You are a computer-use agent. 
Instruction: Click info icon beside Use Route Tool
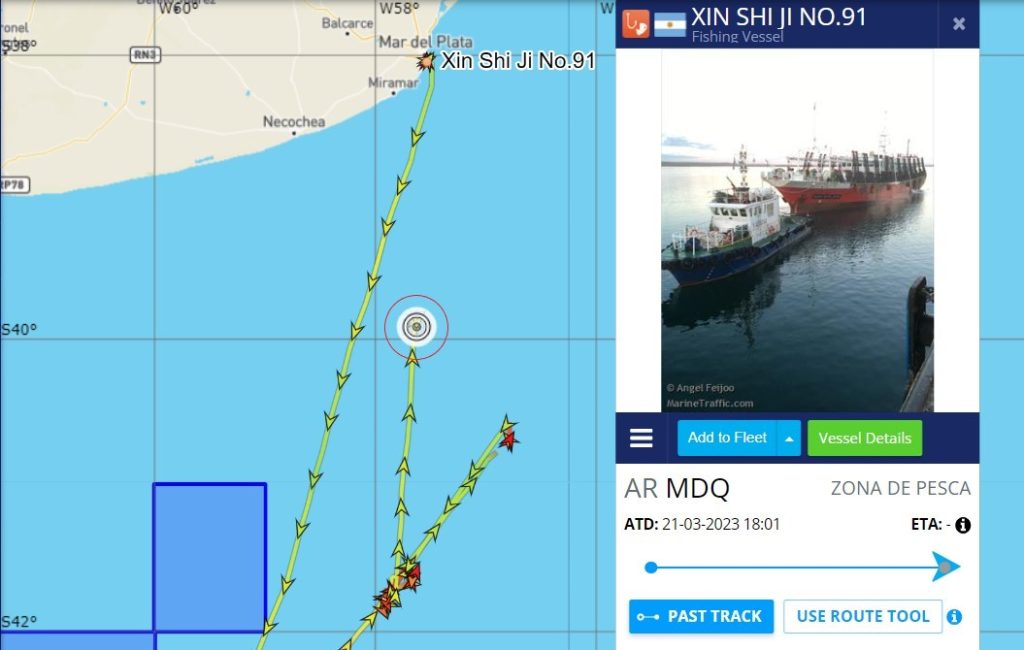tap(954, 617)
